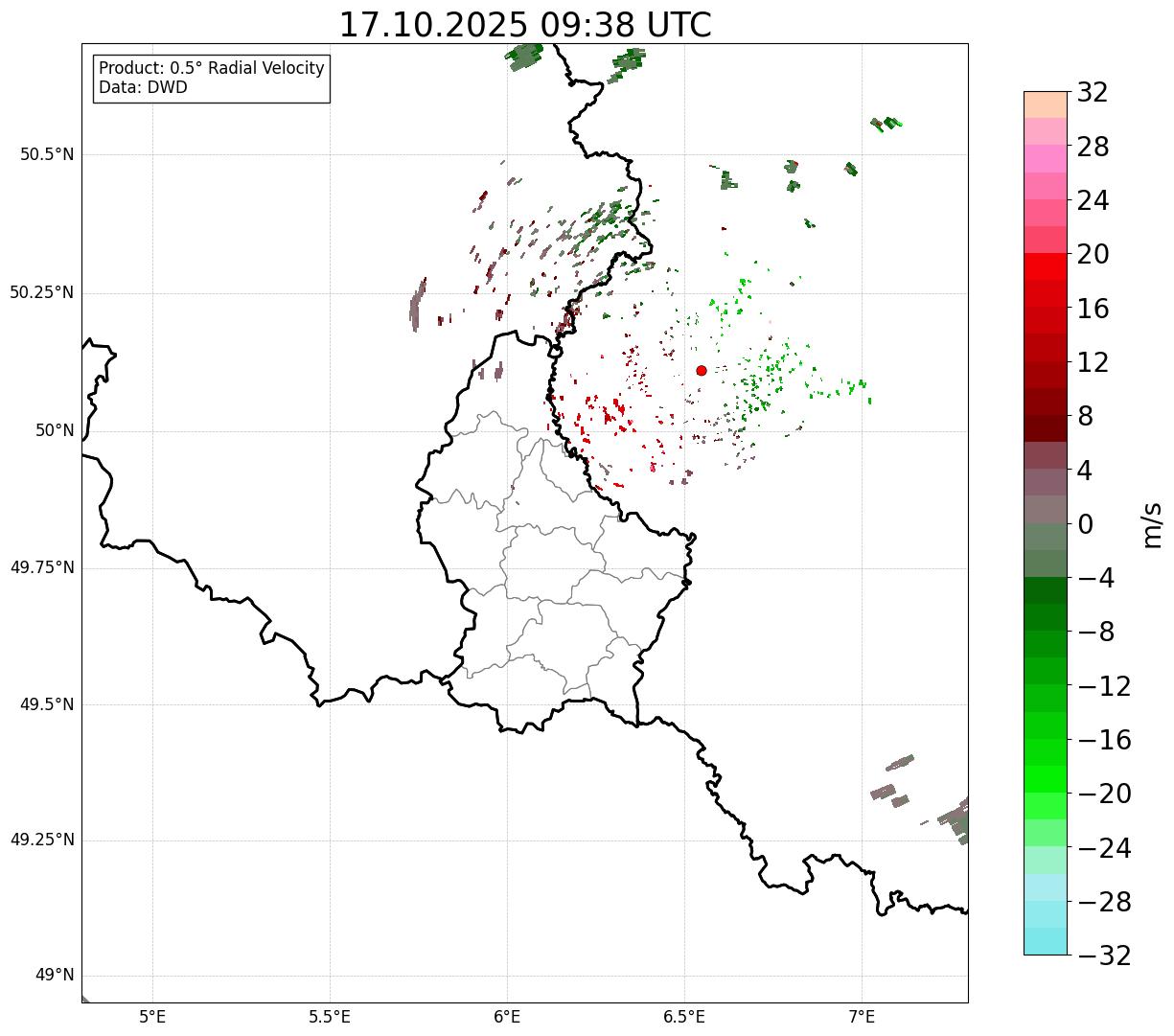
Task: Click the colorbar label '20'
Action: pos(1093,255)
